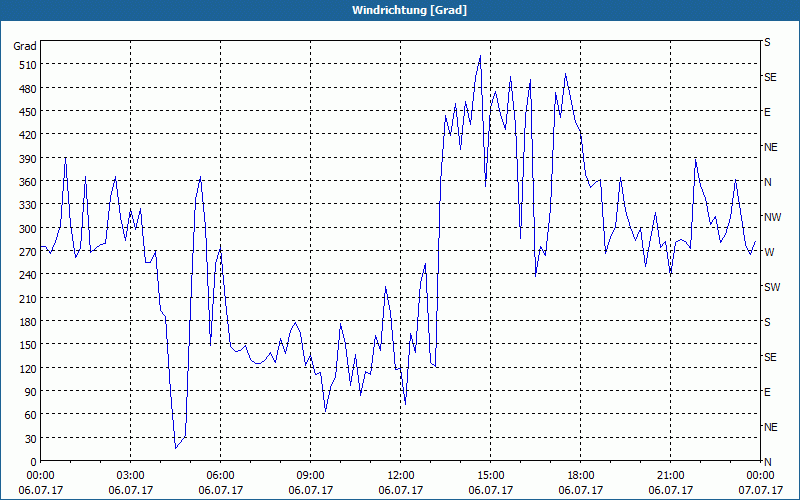Select the 06:00 time label
Screen dimensions: 800x500
[x=220, y=476]
